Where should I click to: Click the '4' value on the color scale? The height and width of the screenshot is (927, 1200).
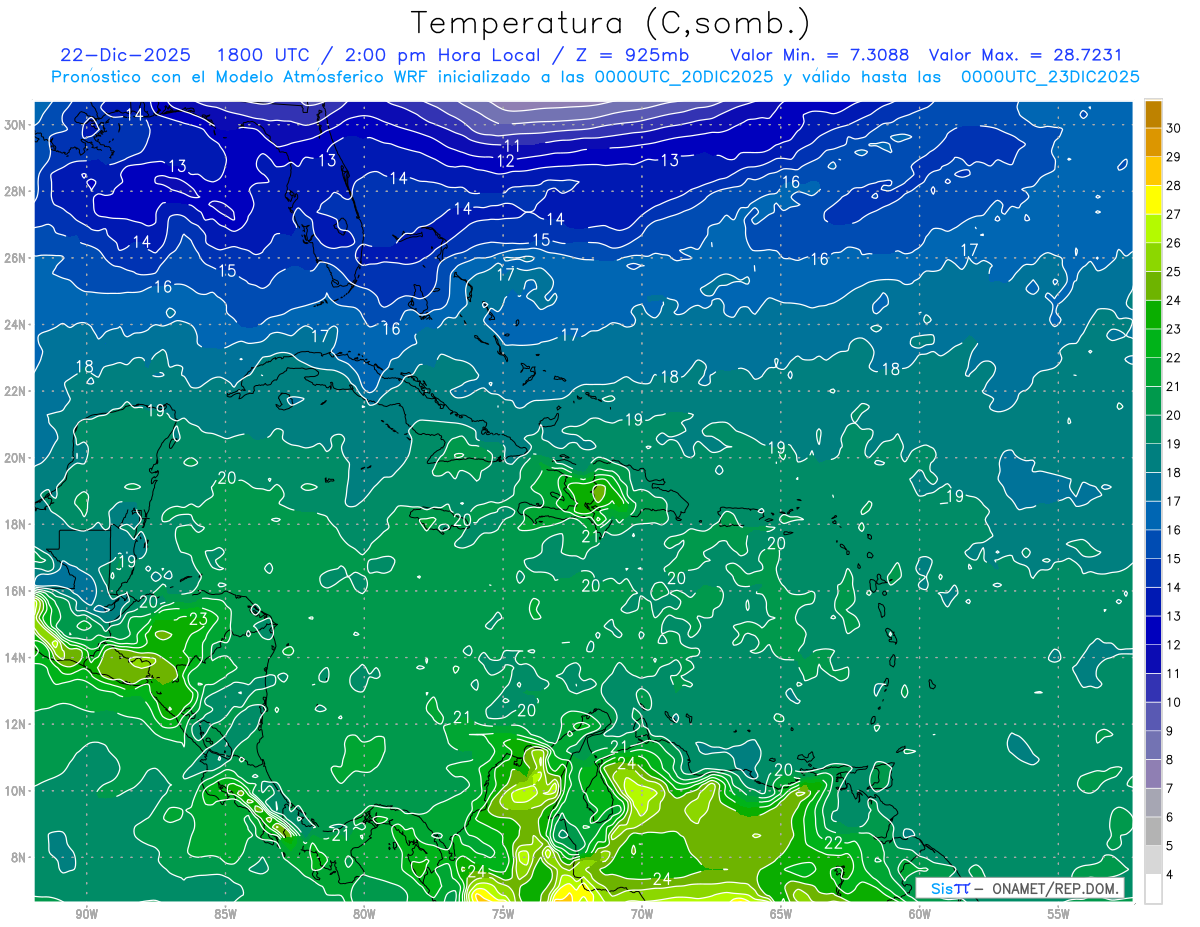click(1171, 874)
